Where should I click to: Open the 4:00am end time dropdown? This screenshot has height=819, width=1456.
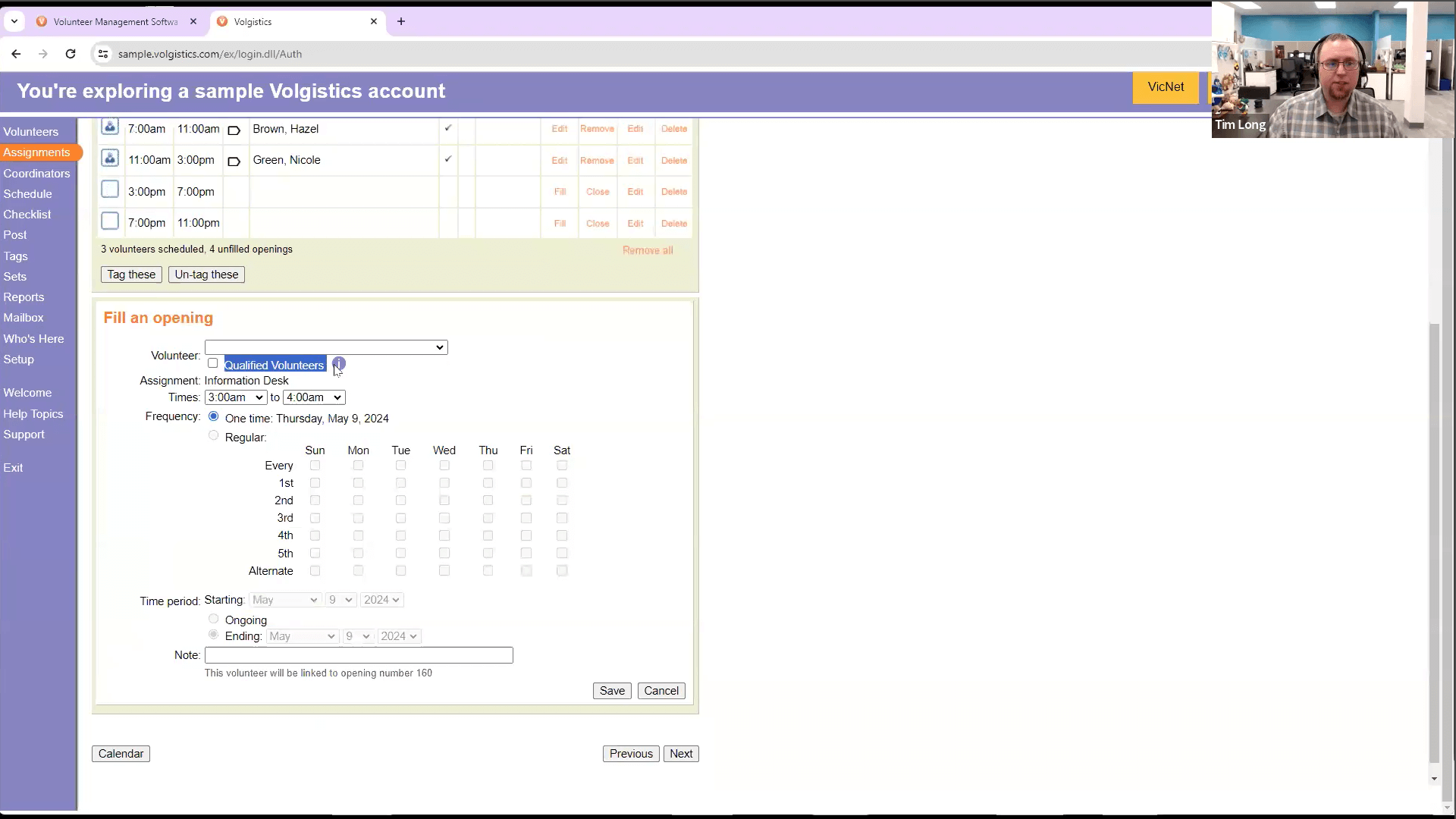click(x=314, y=397)
